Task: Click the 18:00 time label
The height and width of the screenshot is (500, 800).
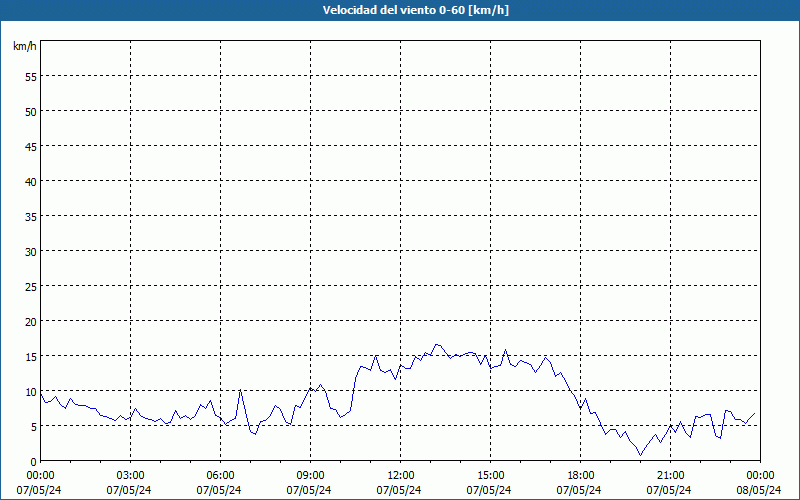Action: (581, 476)
